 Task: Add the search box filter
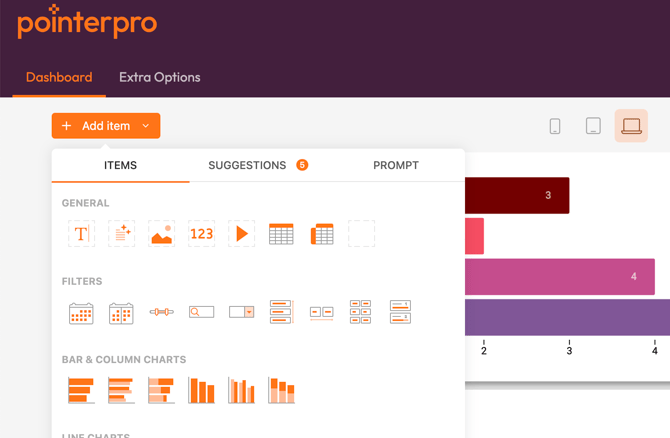click(201, 312)
